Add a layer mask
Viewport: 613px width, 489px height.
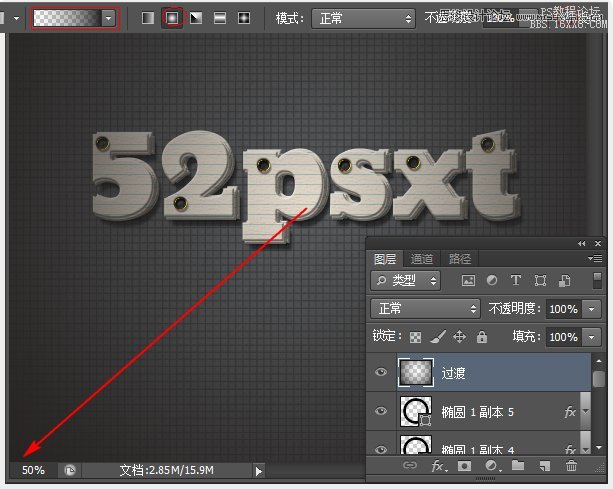[464, 466]
